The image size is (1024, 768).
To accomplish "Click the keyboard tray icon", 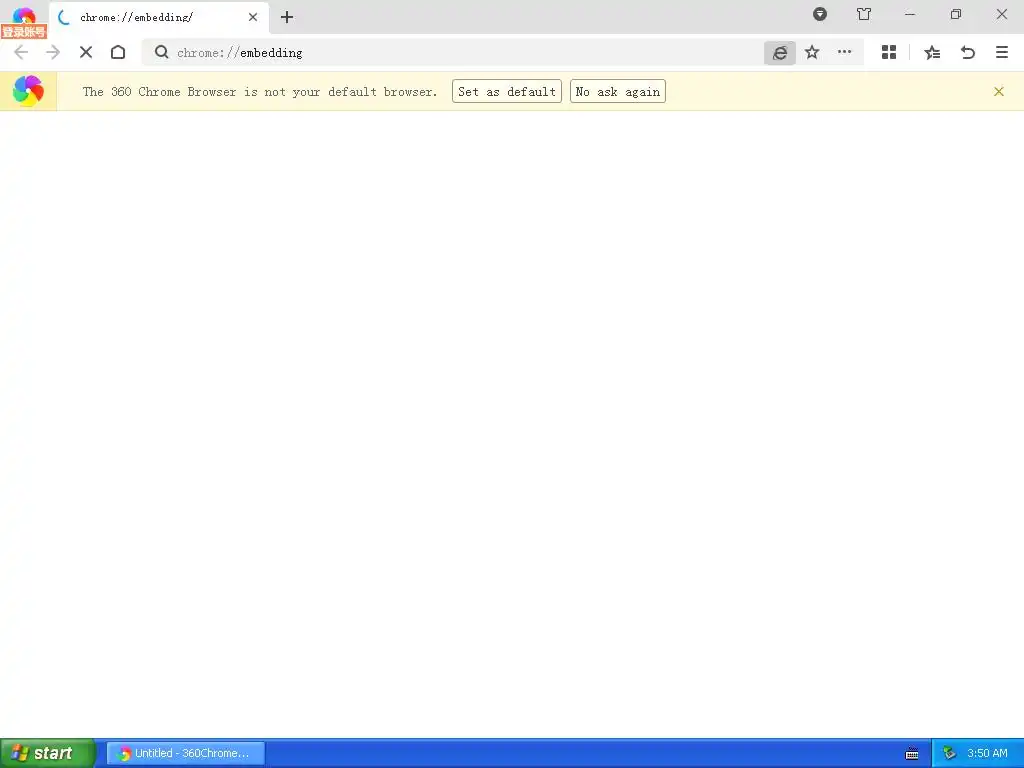I will pos(912,754).
